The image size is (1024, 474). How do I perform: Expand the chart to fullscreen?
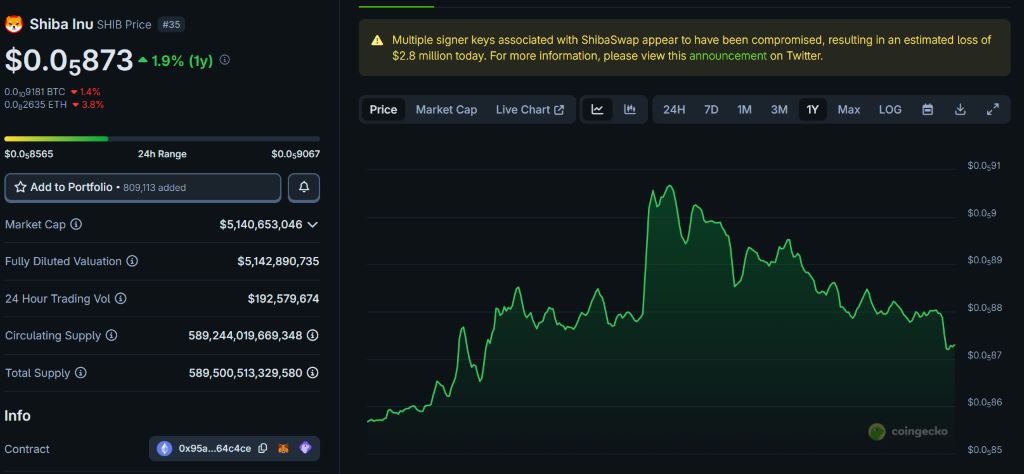click(x=993, y=110)
